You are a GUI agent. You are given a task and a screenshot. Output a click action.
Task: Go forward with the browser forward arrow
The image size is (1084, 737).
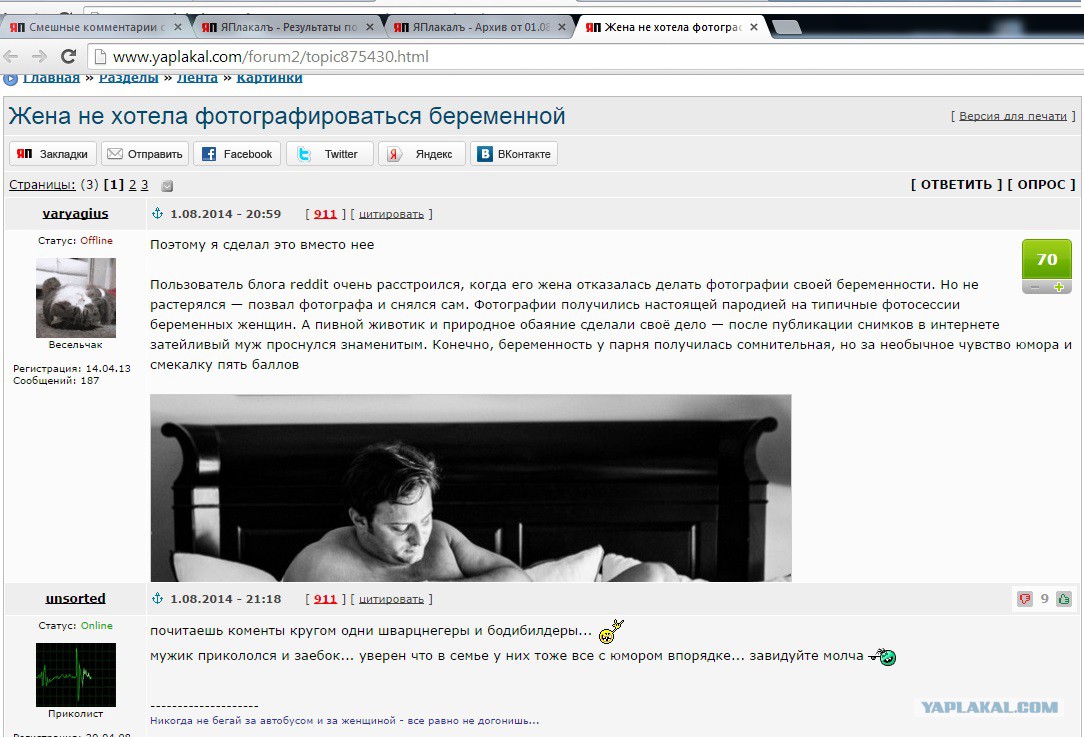tap(39, 57)
